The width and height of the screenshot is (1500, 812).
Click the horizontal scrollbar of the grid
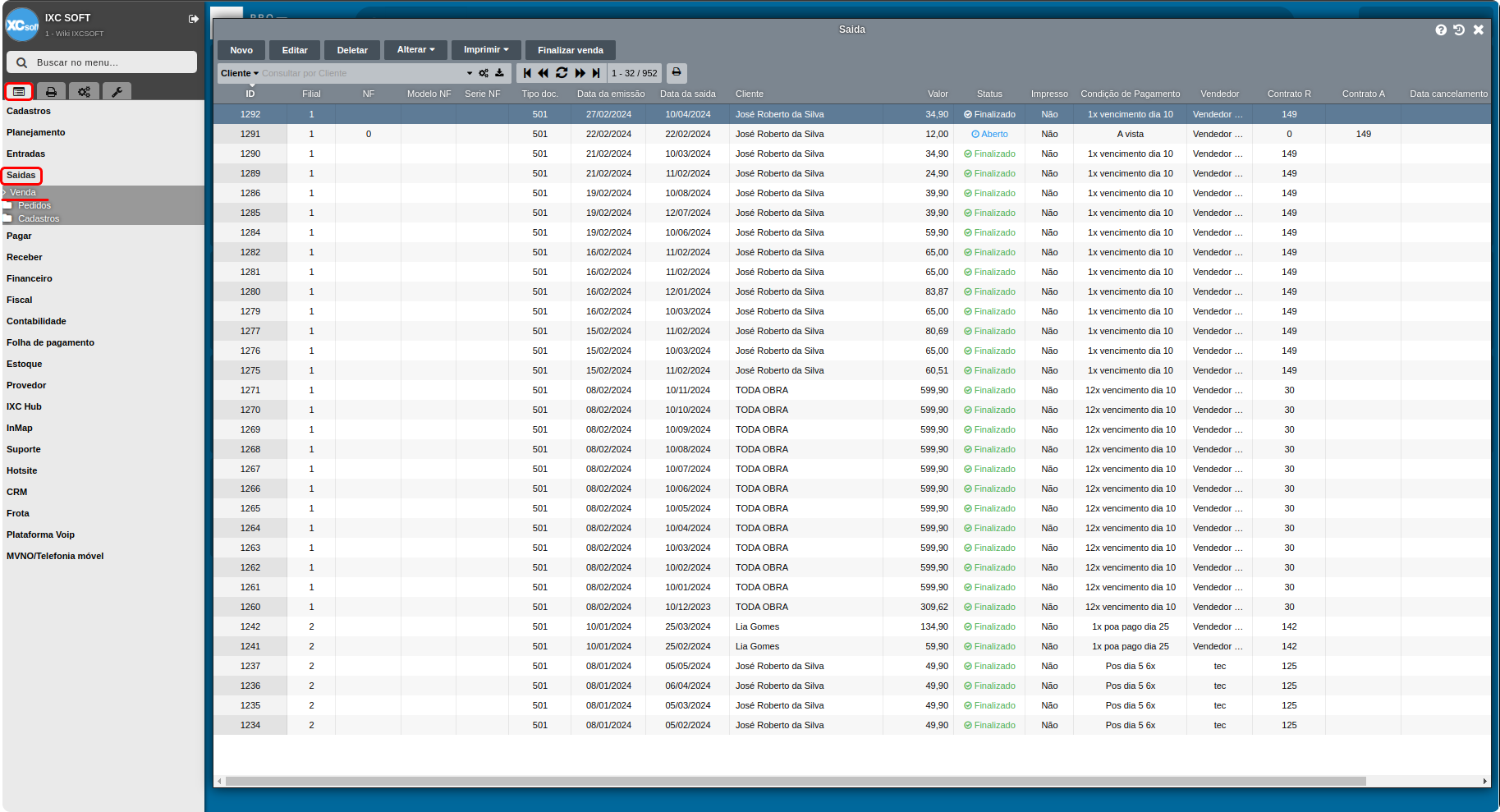[x=796, y=782]
